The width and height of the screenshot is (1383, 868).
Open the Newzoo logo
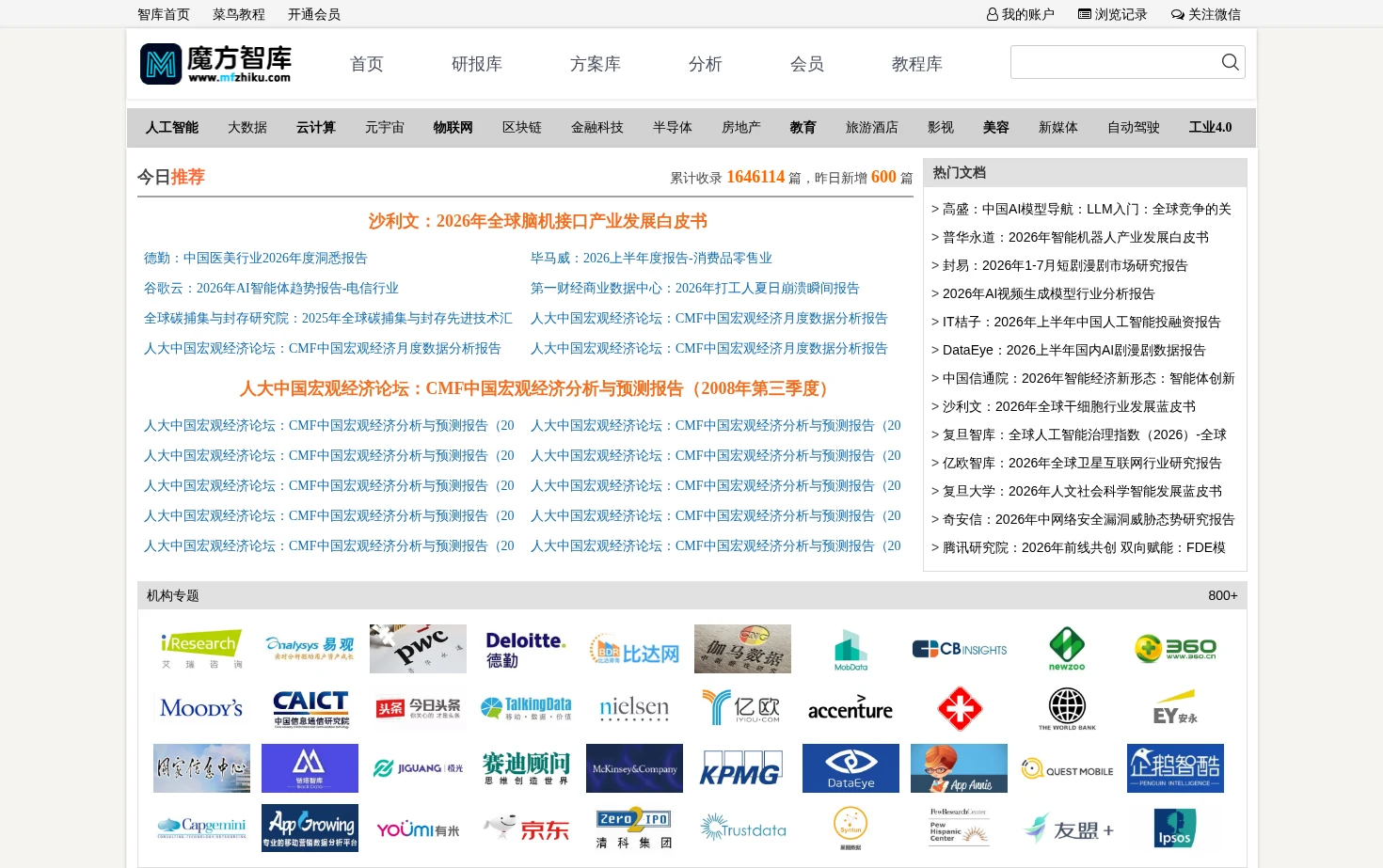click(x=1067, y=649)
